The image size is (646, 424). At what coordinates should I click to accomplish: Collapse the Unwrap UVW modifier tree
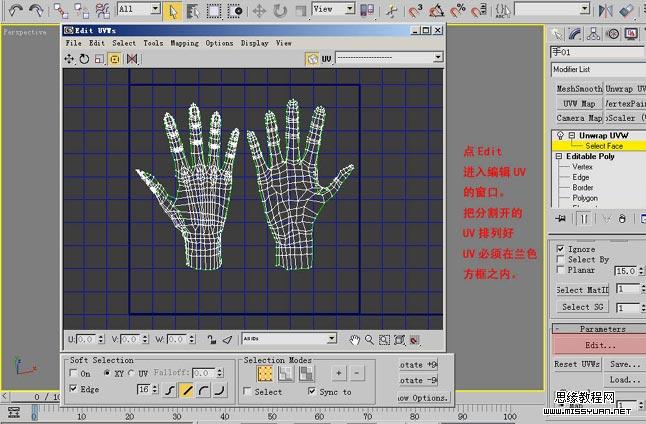(572, 135)
